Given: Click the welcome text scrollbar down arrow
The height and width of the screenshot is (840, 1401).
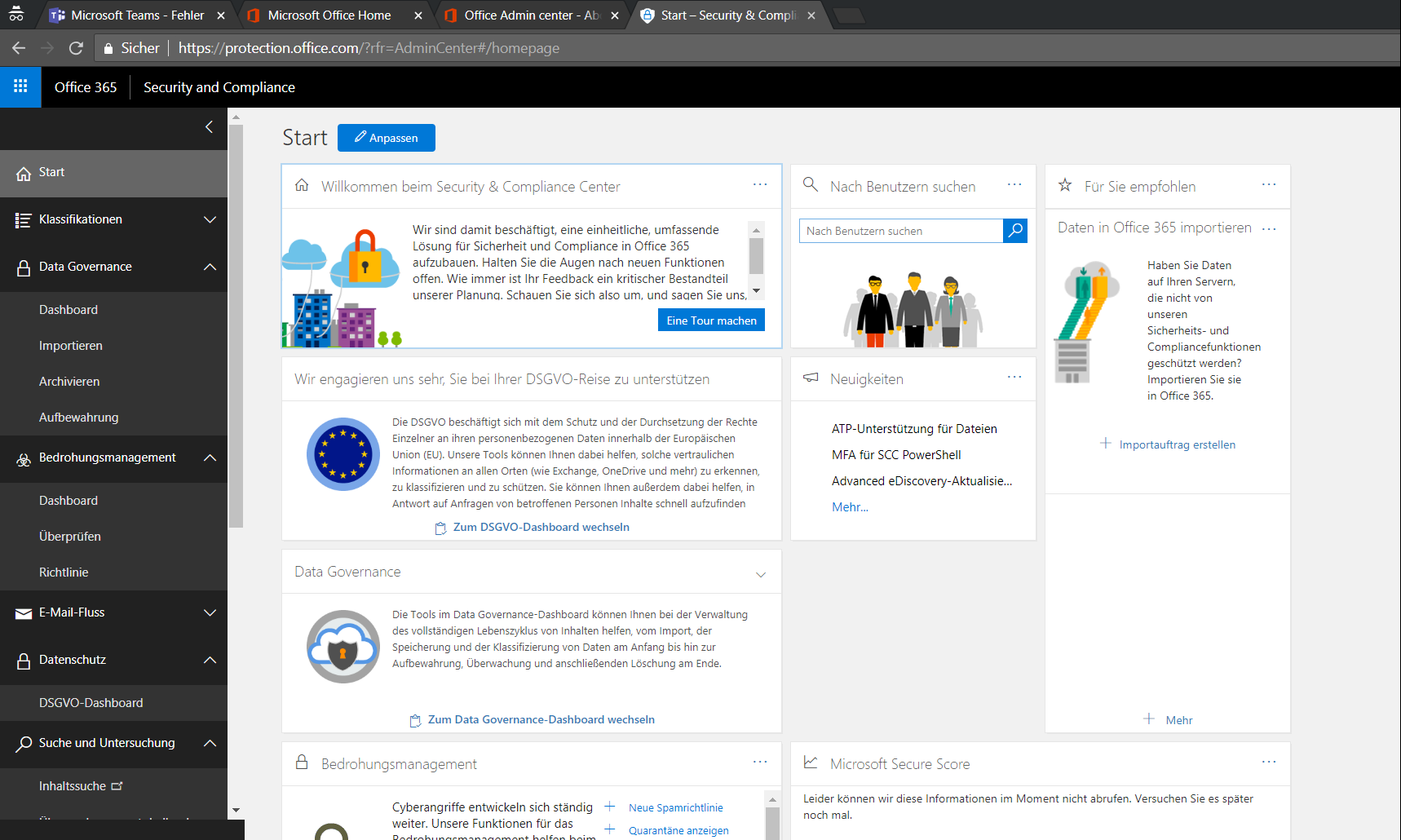Looking at the screenshot, I should tap(756, 291).
